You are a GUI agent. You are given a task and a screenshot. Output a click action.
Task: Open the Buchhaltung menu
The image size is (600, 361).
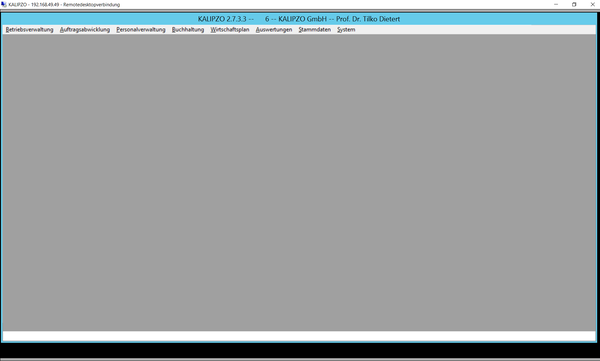[188, 29]
